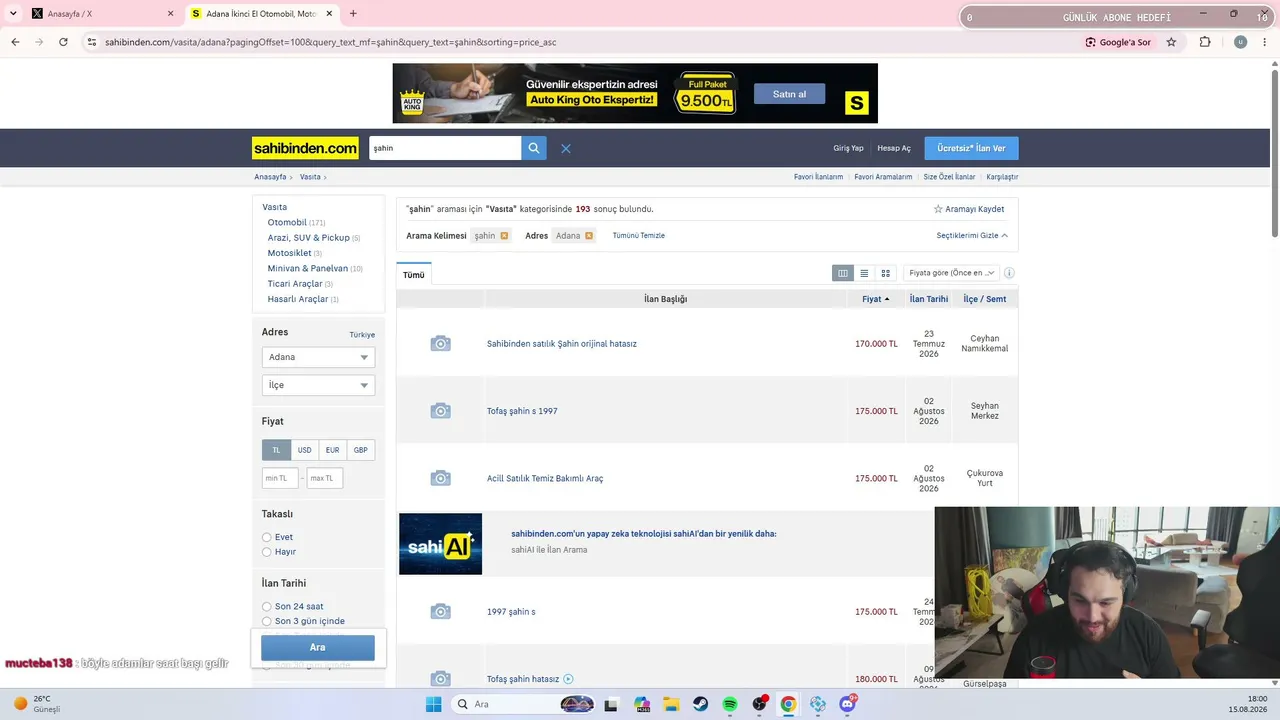Open listing 'Sahibinden satılık Şahin orijinal hatasız'
Viewport: 1280px width, 720px height.
[x=562, y=344]
